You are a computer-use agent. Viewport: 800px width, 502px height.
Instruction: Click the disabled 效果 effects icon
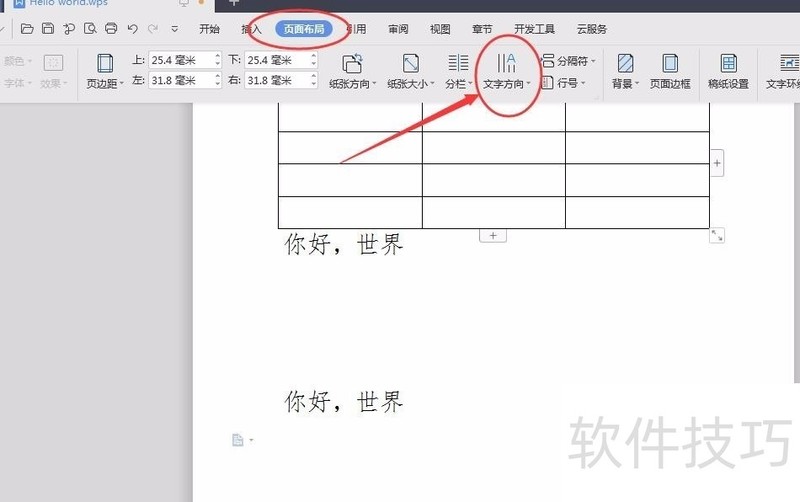tap(53, 63)
